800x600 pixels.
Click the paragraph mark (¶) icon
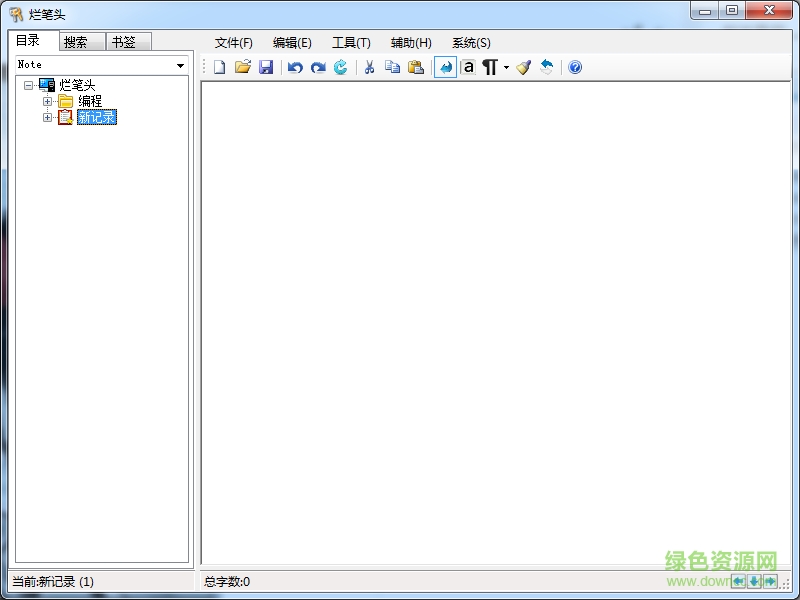[x=490, y=67]
